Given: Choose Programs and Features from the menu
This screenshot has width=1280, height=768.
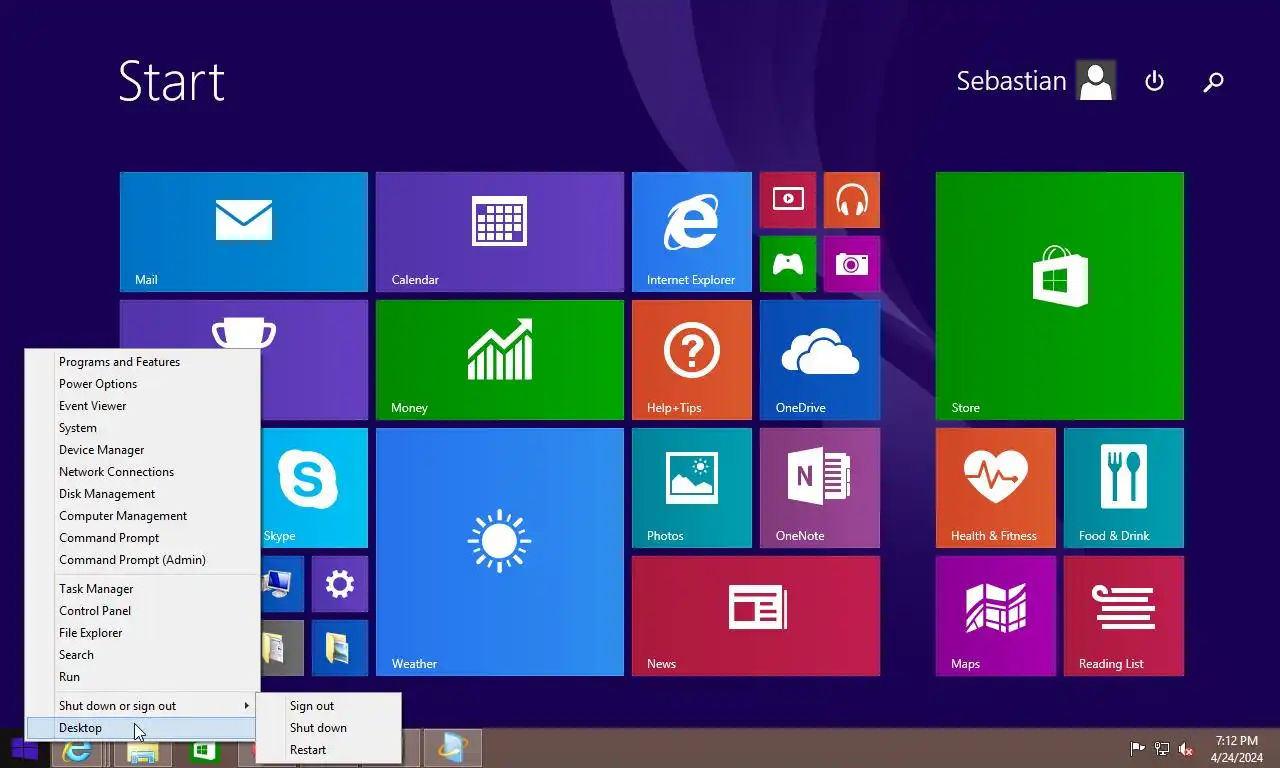Looking at the screenshot, I should click(x=142, y=362).
